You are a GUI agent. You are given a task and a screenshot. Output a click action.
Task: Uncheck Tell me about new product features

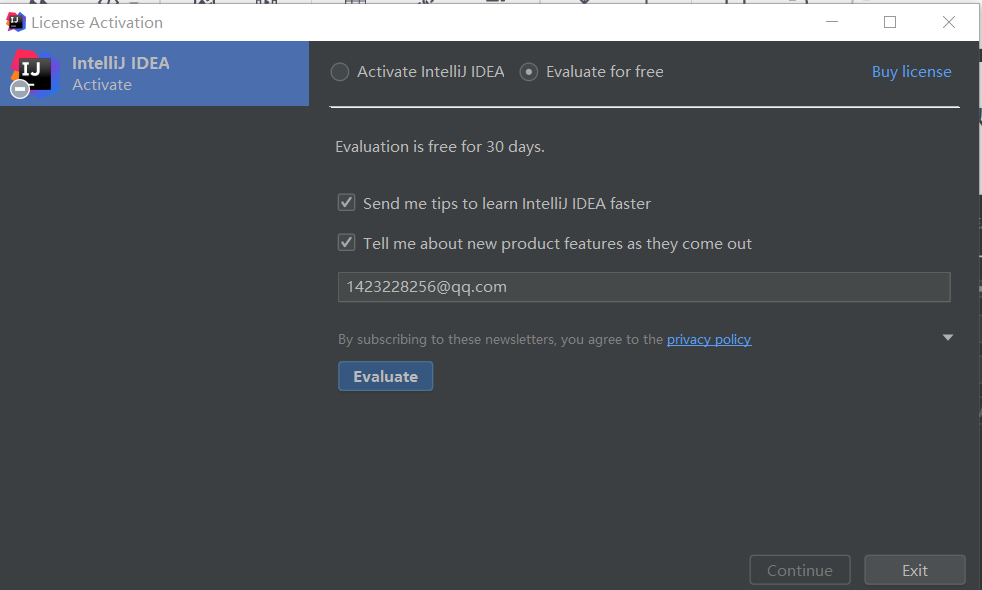[346, 242]
